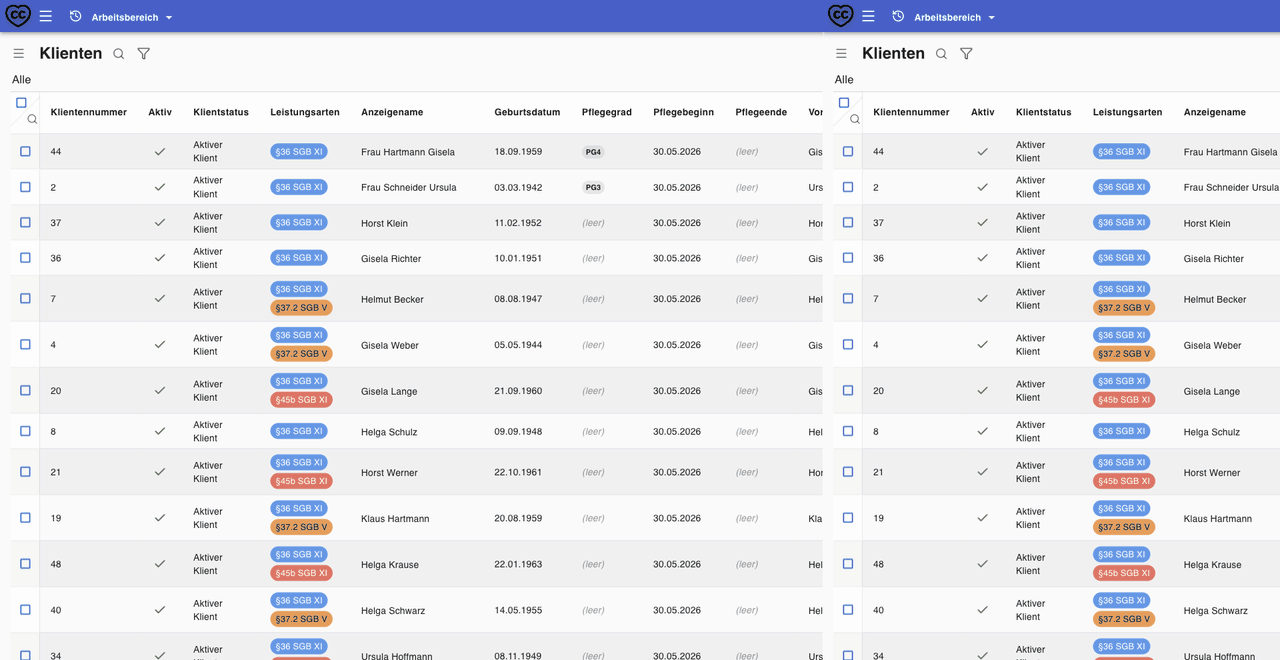Click the search icon next to right Klienten title
1280x660 pixels.
(941, 54)
